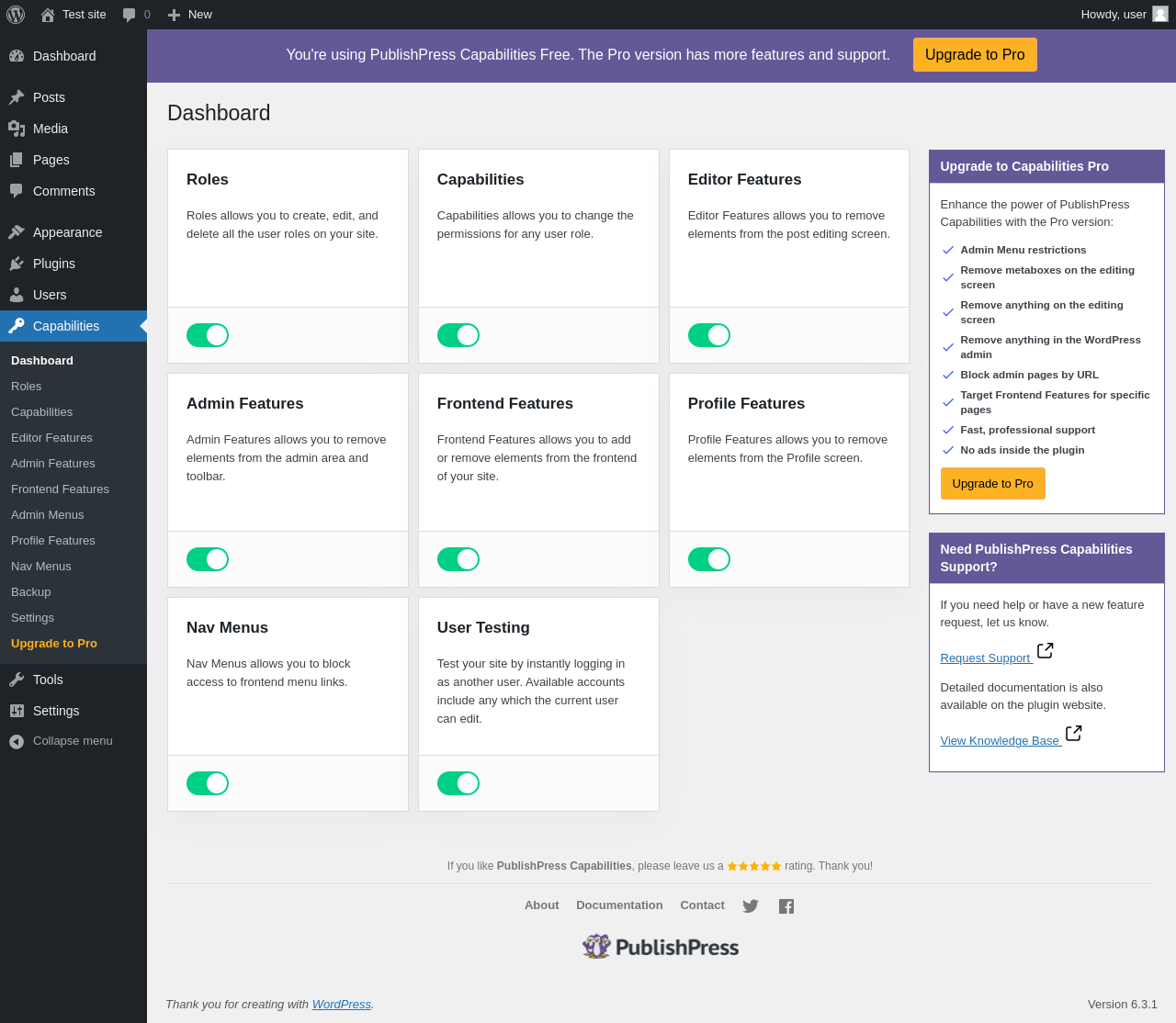
Task: Open the Twitter icon in footer
Action: [751, 906]
